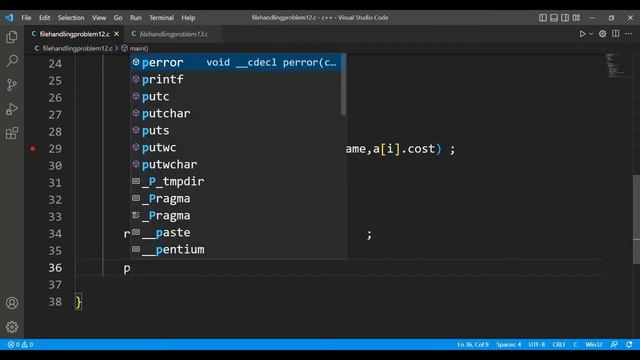Run the C file with the play button
This screenshot has width=640, height=360.
[x=582, y=34]
